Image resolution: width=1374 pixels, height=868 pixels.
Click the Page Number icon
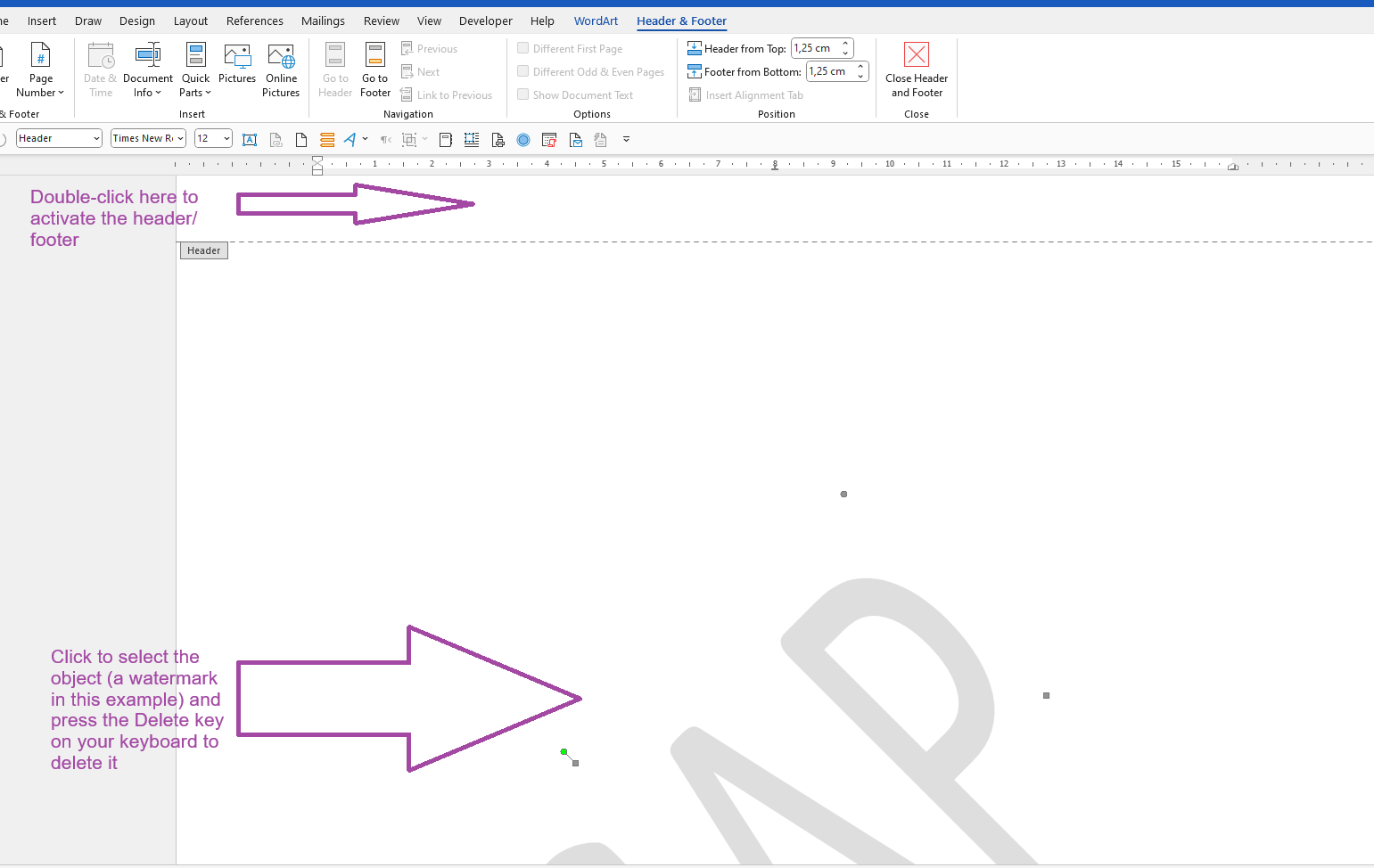pos(40,70)
